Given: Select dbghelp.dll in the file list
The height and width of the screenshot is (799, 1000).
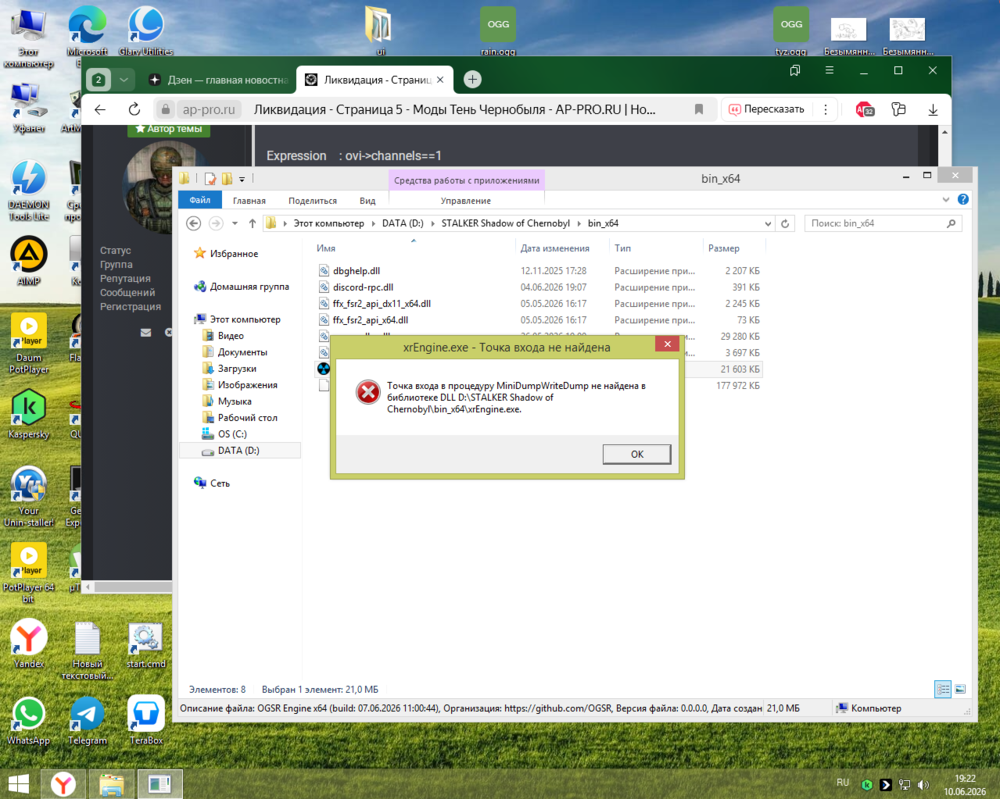Looking at the screenshot, I should (x=356, y=271).
